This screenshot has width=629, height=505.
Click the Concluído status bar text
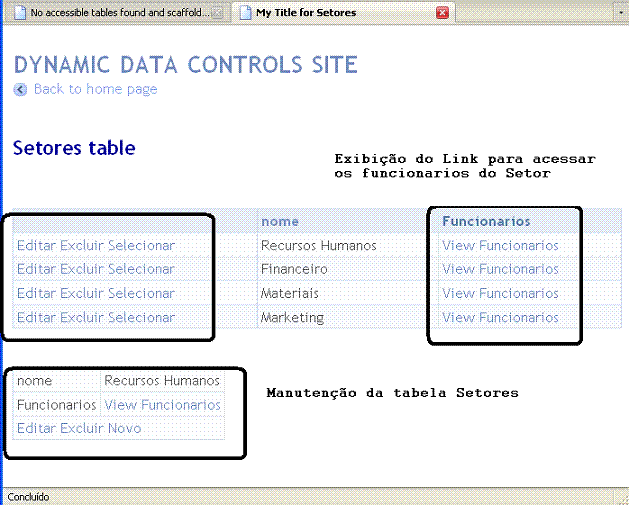point(28,497)
